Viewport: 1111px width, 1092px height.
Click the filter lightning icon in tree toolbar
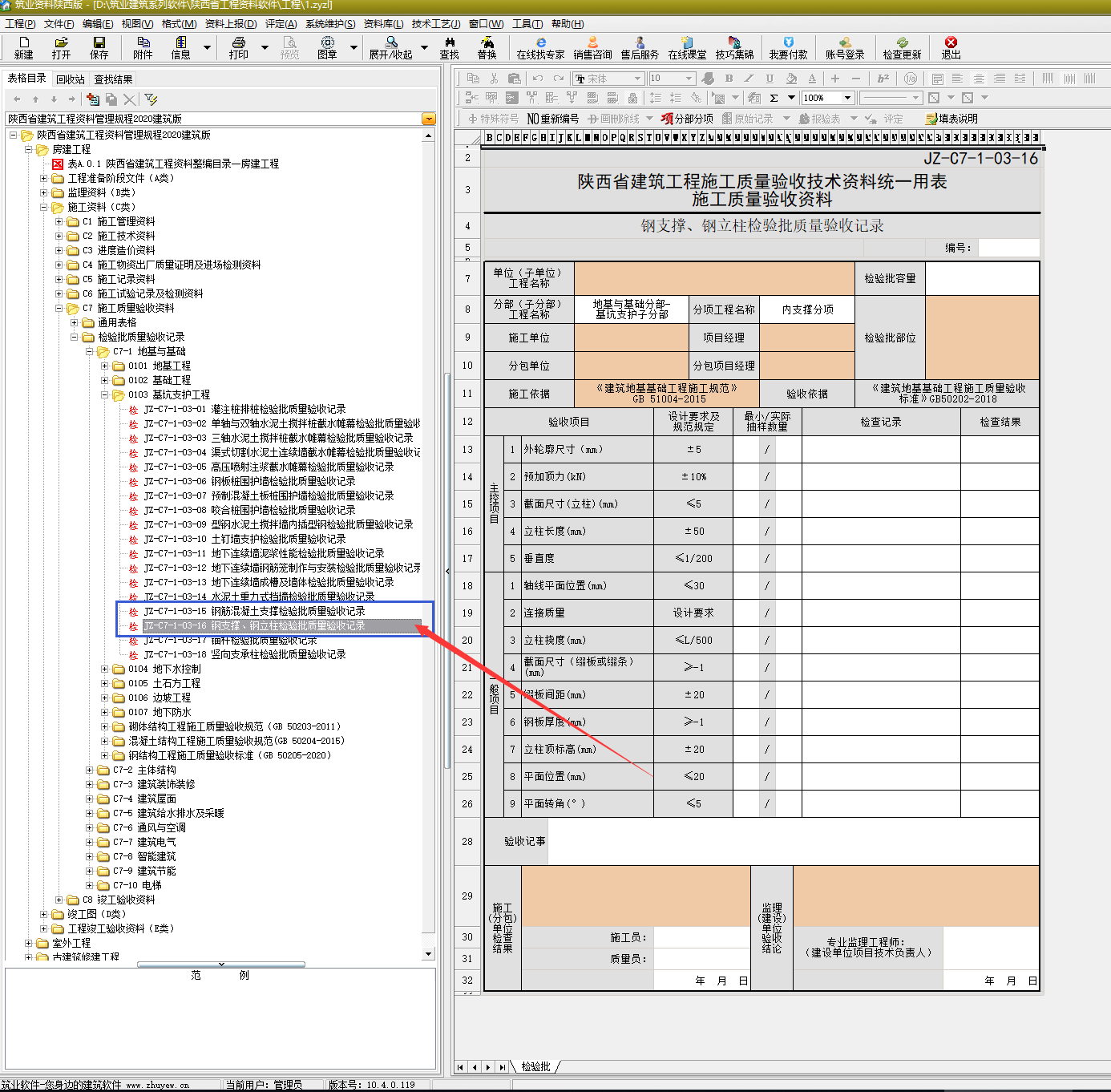point(151,99)
